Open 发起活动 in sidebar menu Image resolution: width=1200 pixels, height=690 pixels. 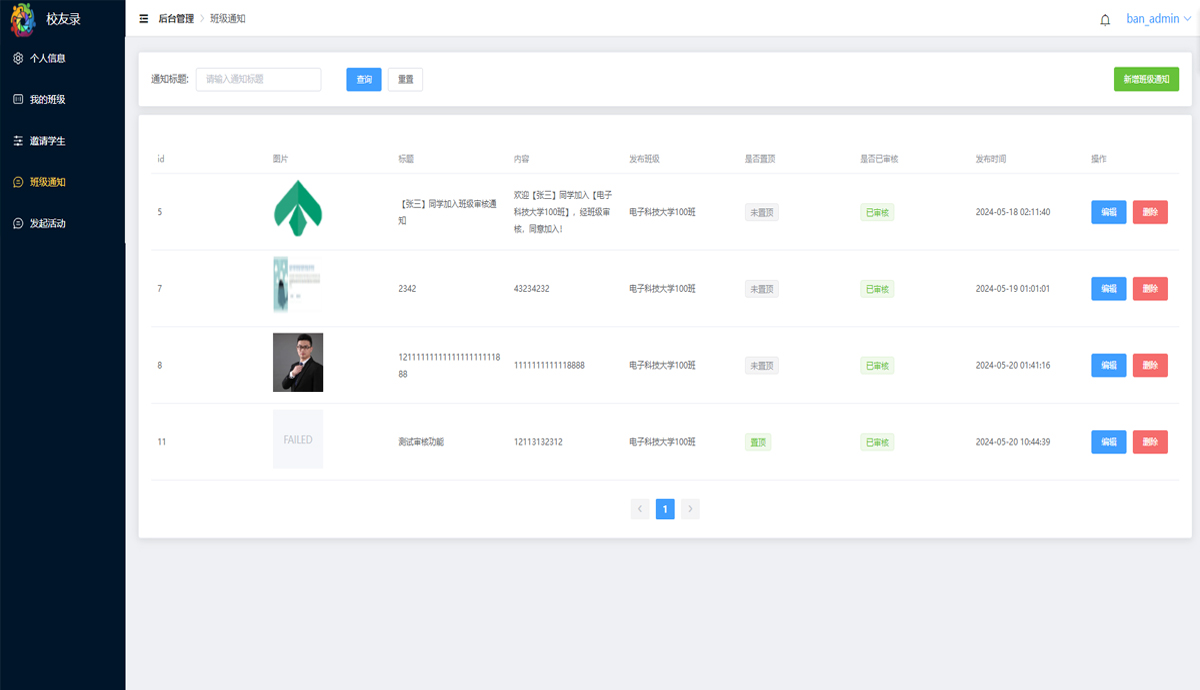tap(48, 223)
